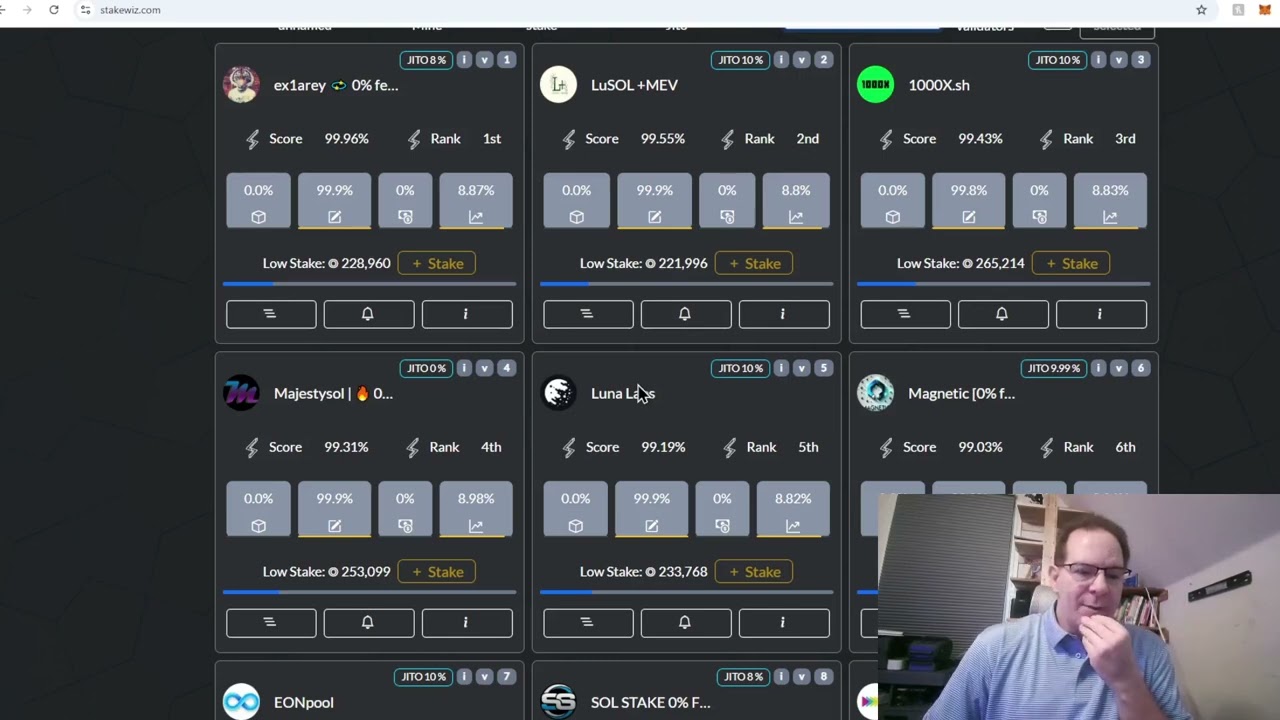Bookmark this page with the star icon
Viewport: 1280px width, 720px height.
(x=1201, y=10)
